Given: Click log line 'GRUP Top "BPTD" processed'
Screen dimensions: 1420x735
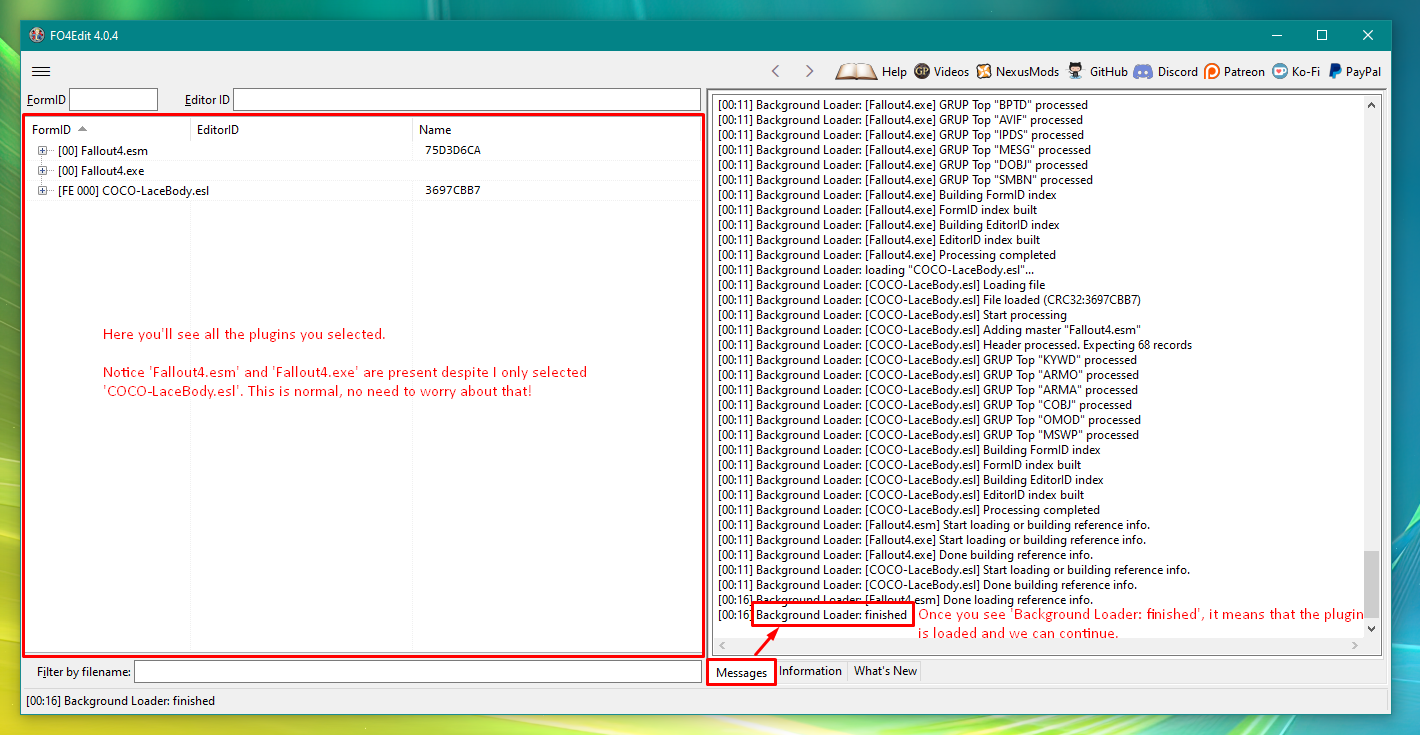Looking at the screenshot, I should tap(903, 105).
